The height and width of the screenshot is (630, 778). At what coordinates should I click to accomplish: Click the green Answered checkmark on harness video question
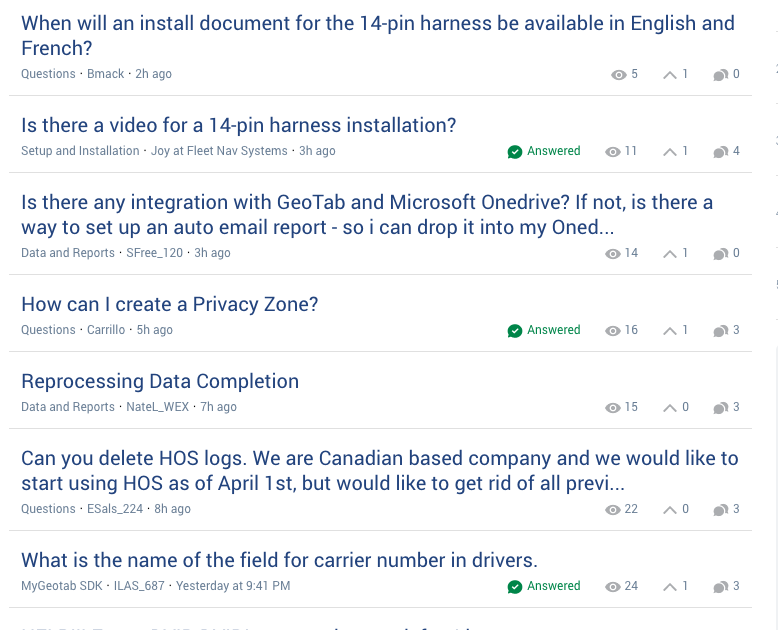[515, 152]
